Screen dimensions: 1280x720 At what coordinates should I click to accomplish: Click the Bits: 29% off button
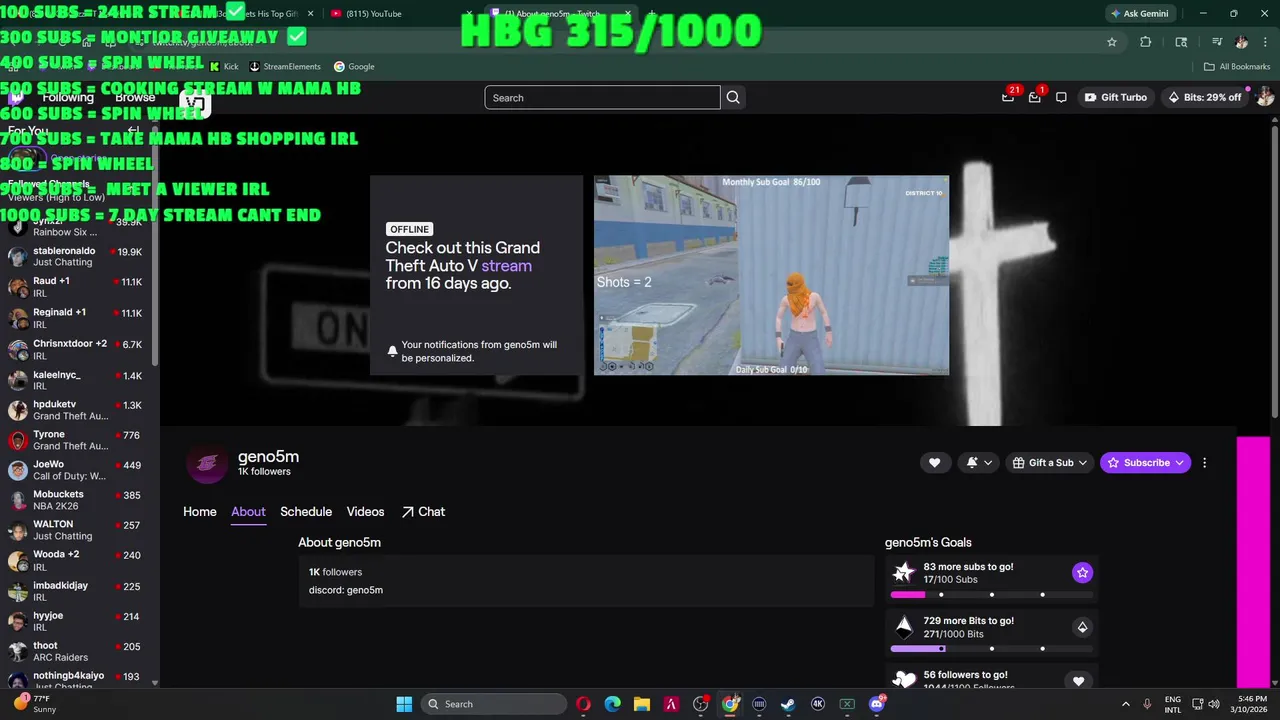[1205, 97]
